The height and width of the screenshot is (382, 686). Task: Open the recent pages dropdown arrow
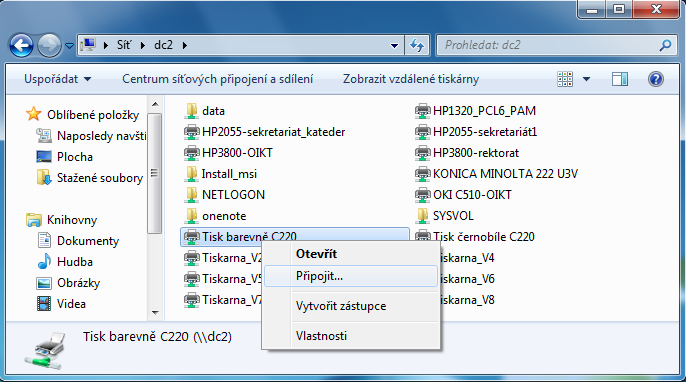[69, 45]
